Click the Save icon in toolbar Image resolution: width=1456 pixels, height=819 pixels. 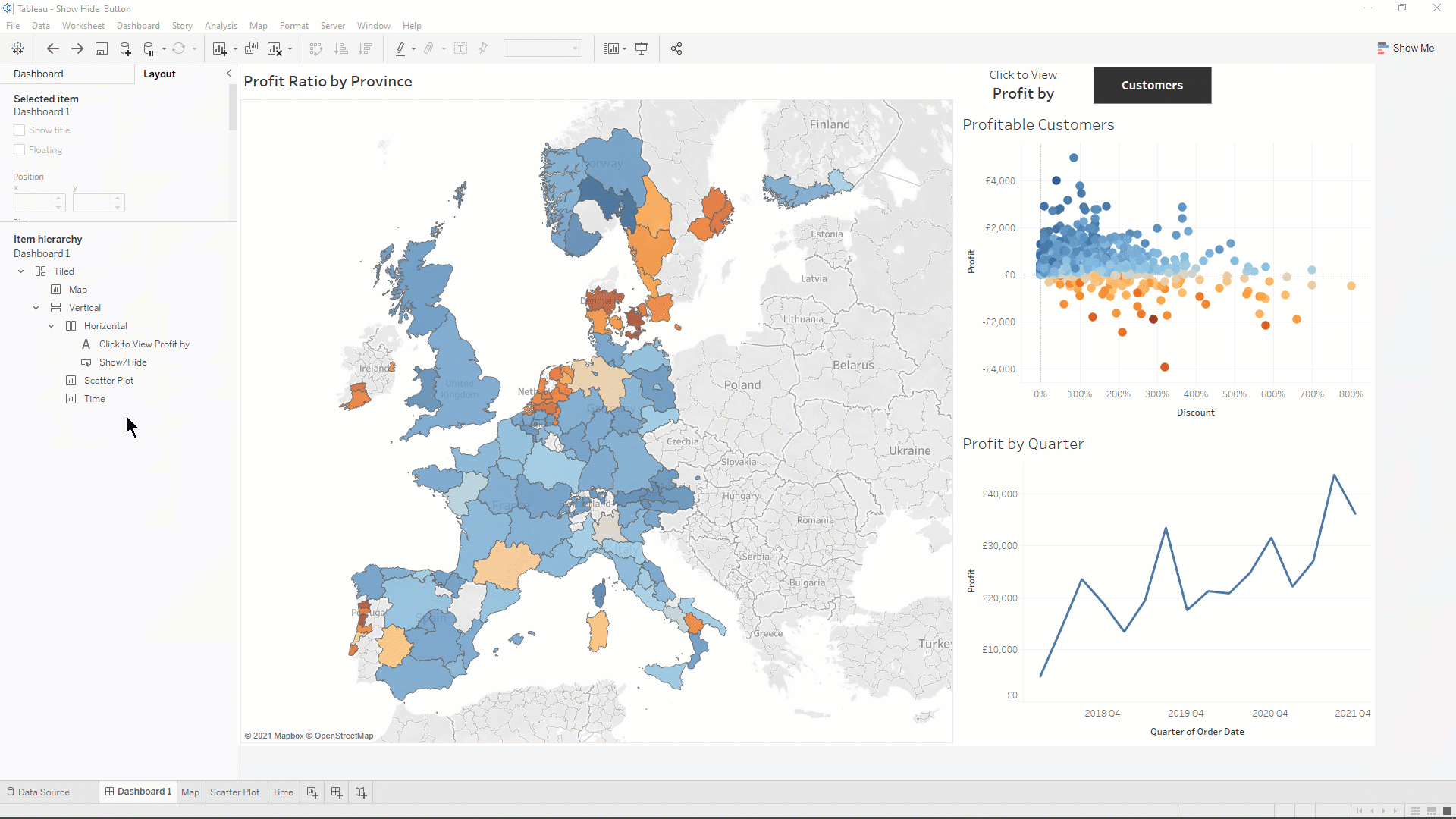tap(101, 49)
